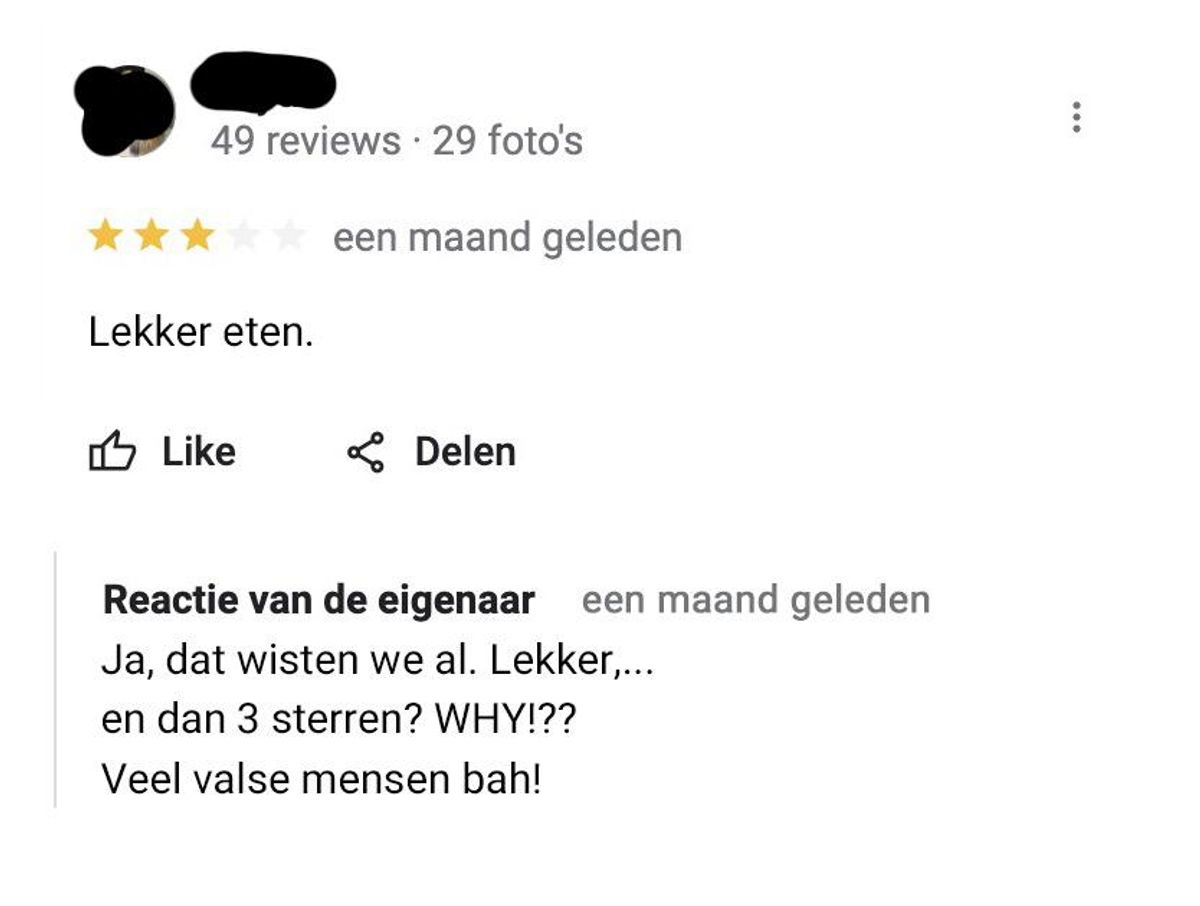Click the review text 'Lekker eten.'
This screenshot has height=906, width=1200.
(201, 333)
